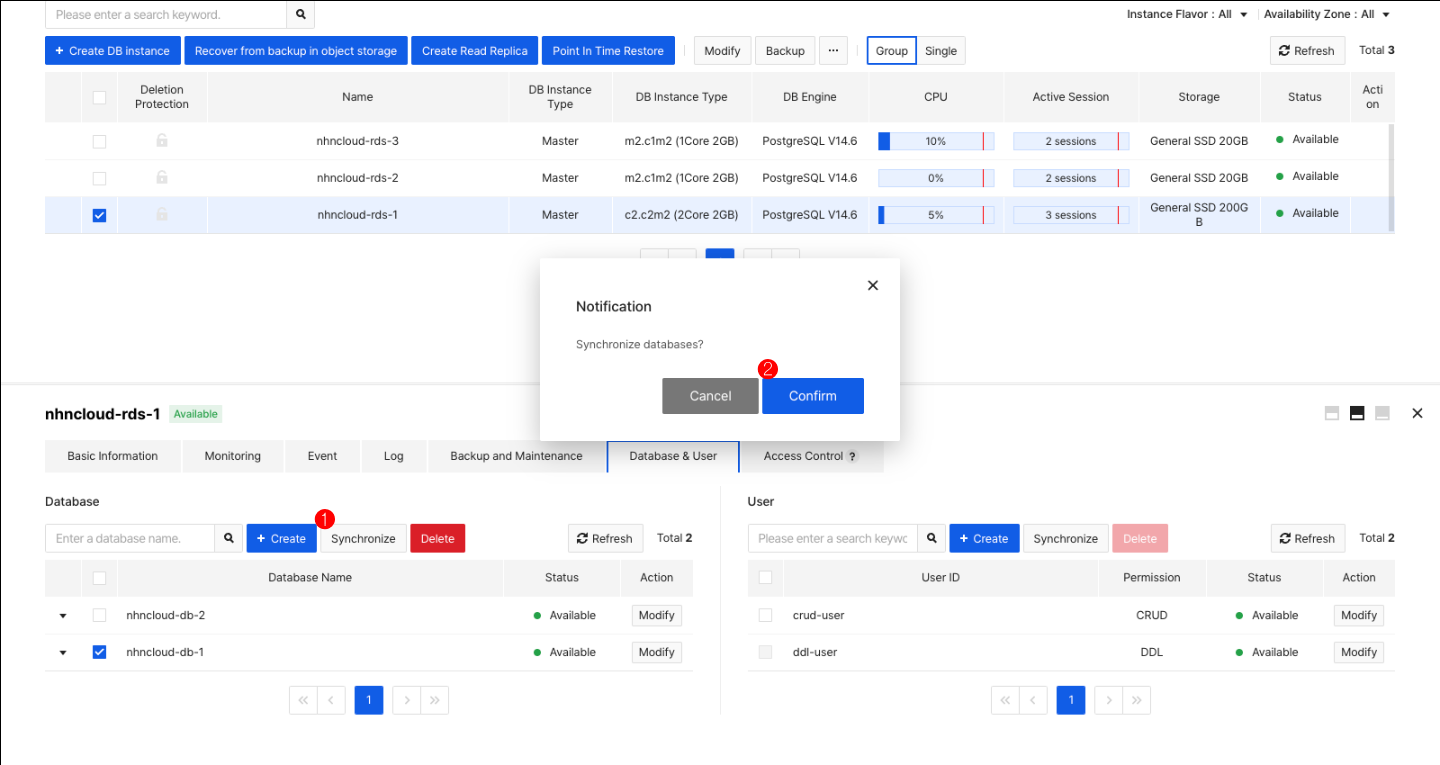1440x765 pixels.
Task: Open Backup and Maintenance tab
Action: (516, 456)
